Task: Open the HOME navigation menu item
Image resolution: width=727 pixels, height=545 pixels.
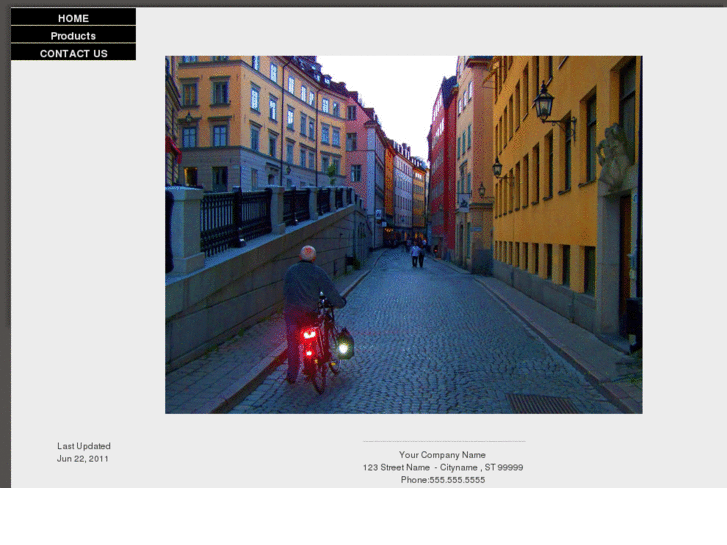Action: point(73,18)
